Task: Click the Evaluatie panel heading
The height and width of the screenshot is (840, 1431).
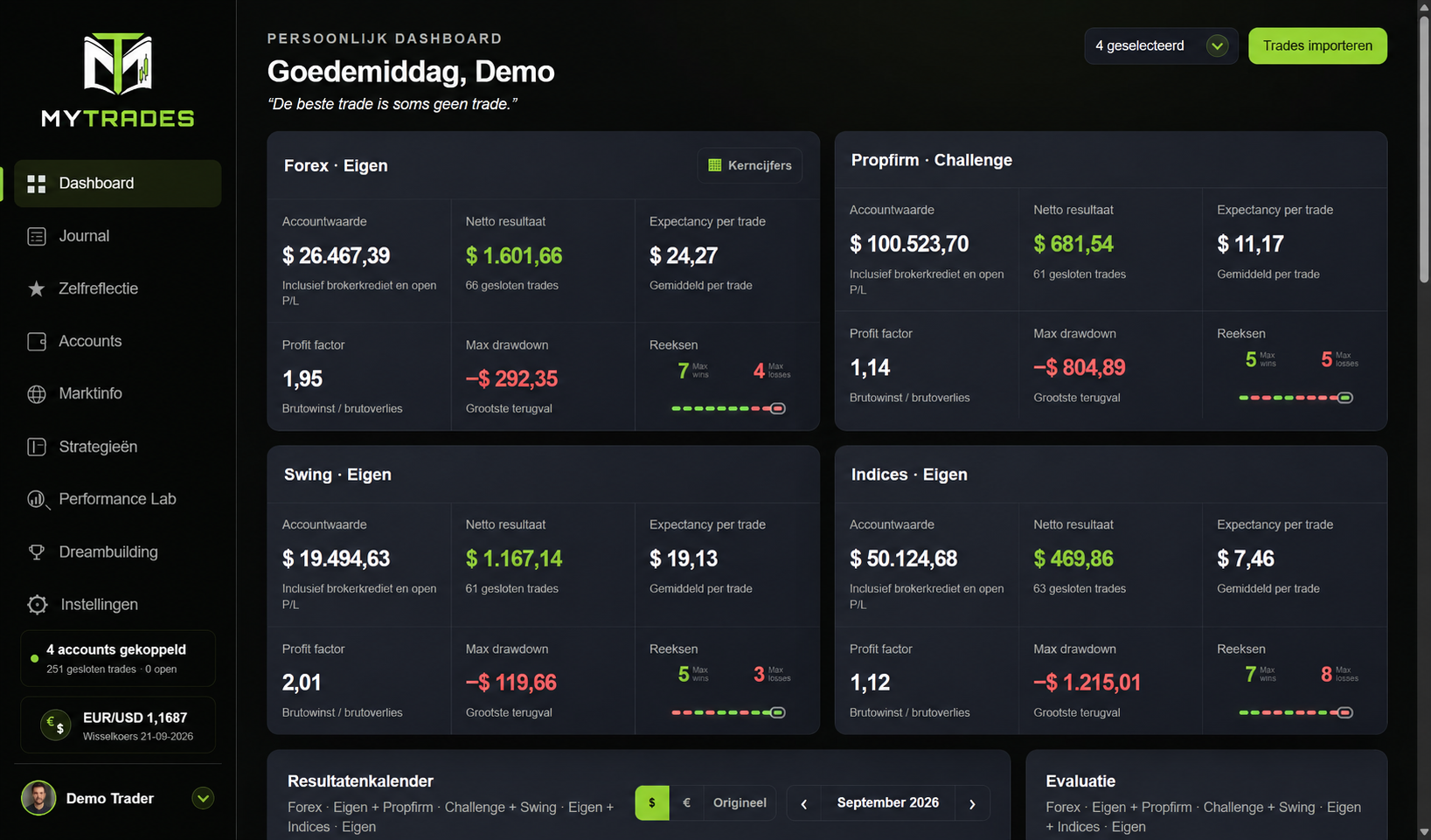Action: (1080, 781)
